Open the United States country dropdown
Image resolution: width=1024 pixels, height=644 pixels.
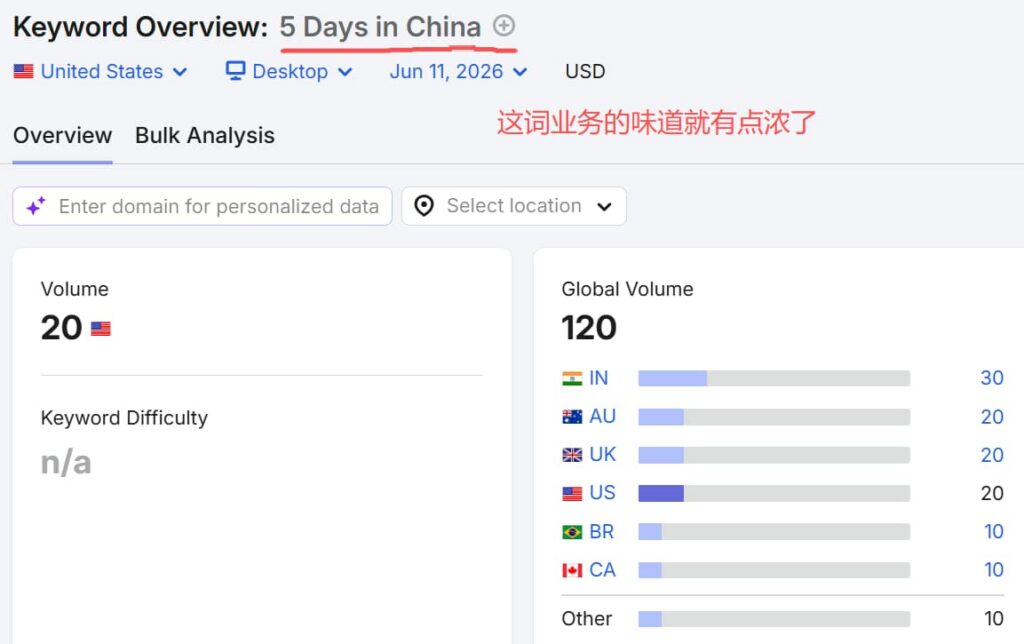pyautogui.click(x=101, y=71)
